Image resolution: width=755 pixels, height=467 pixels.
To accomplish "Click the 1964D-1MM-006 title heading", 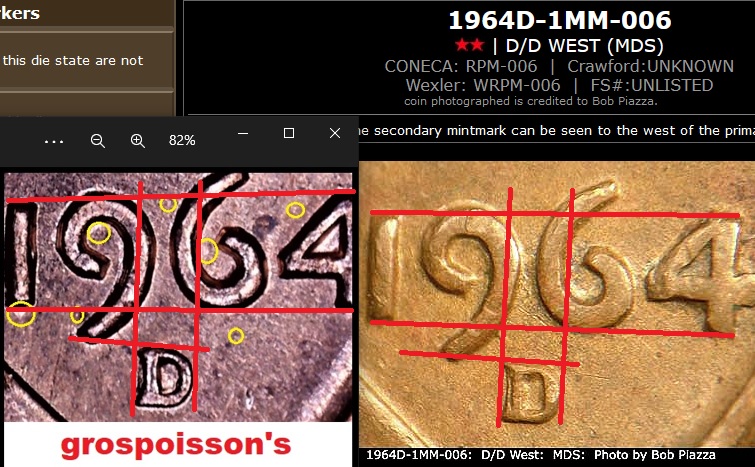I will click(x=560, y=20).
